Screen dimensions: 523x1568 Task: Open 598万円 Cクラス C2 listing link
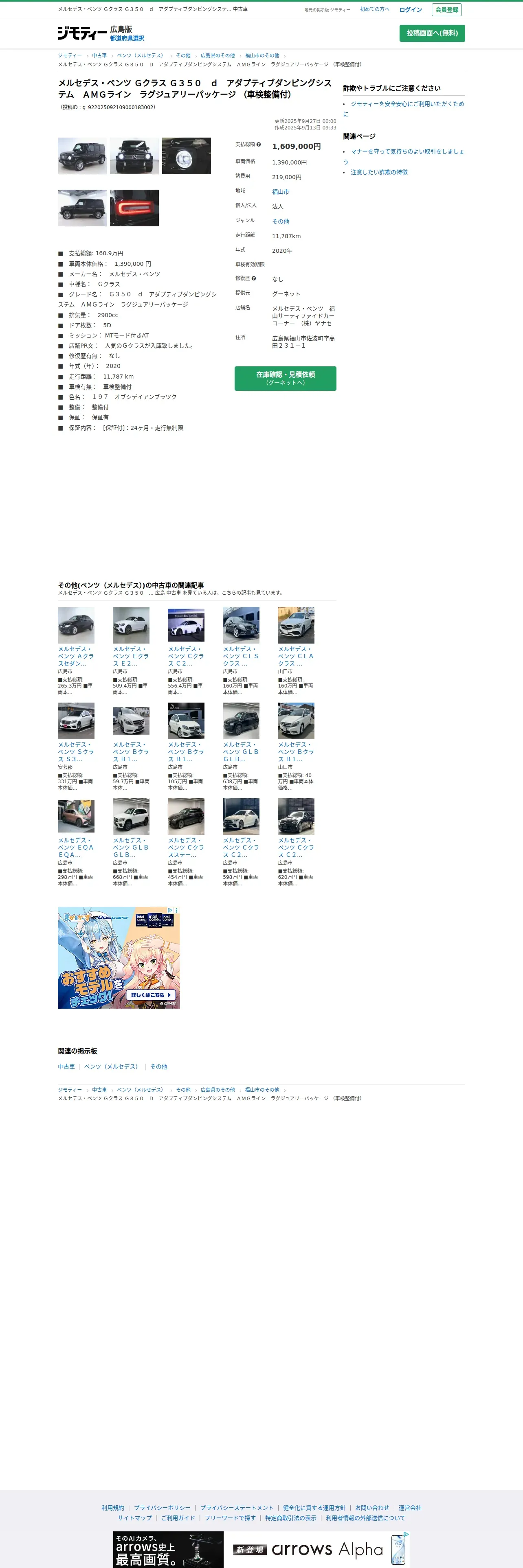click(241, 848)
